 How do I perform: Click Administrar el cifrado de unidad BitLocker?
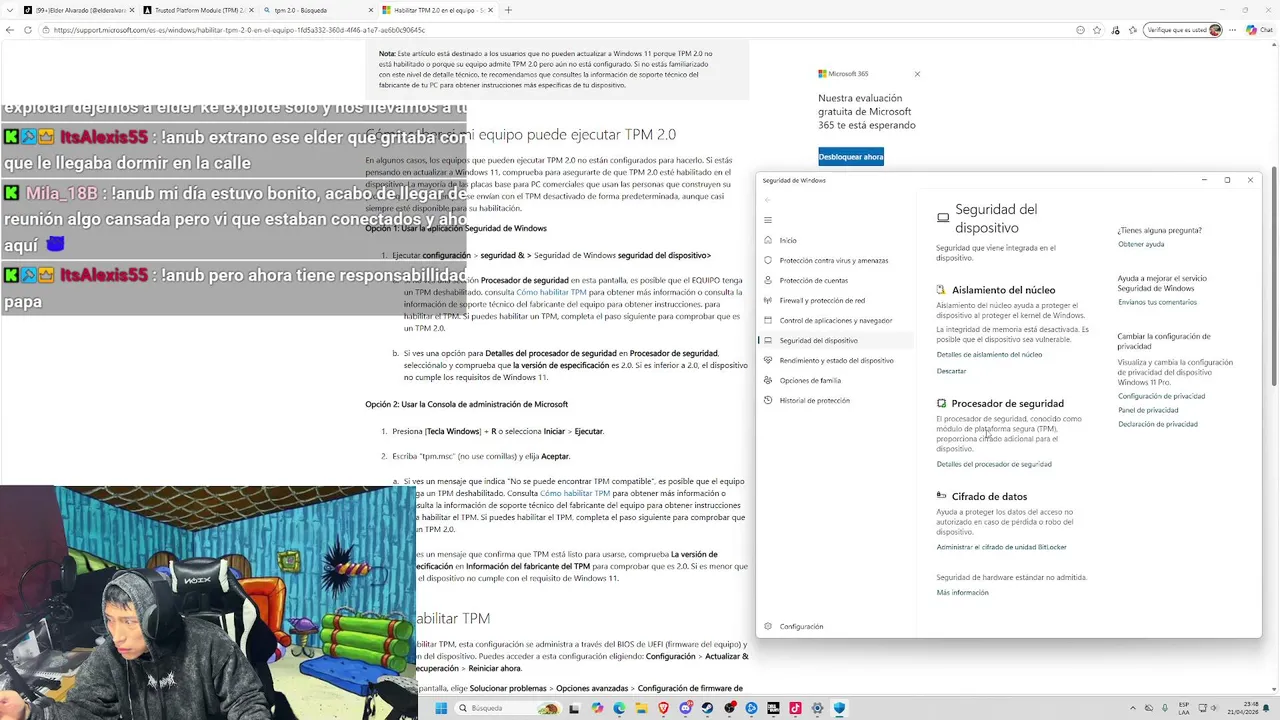[x=1001, y=547]
